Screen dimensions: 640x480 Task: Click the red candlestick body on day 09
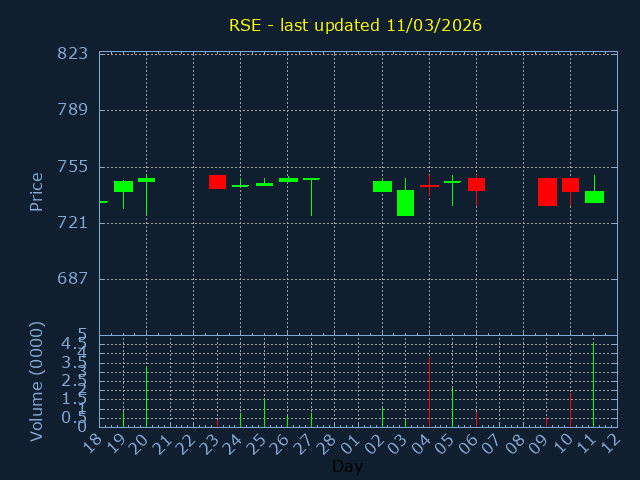pos(547,192)
